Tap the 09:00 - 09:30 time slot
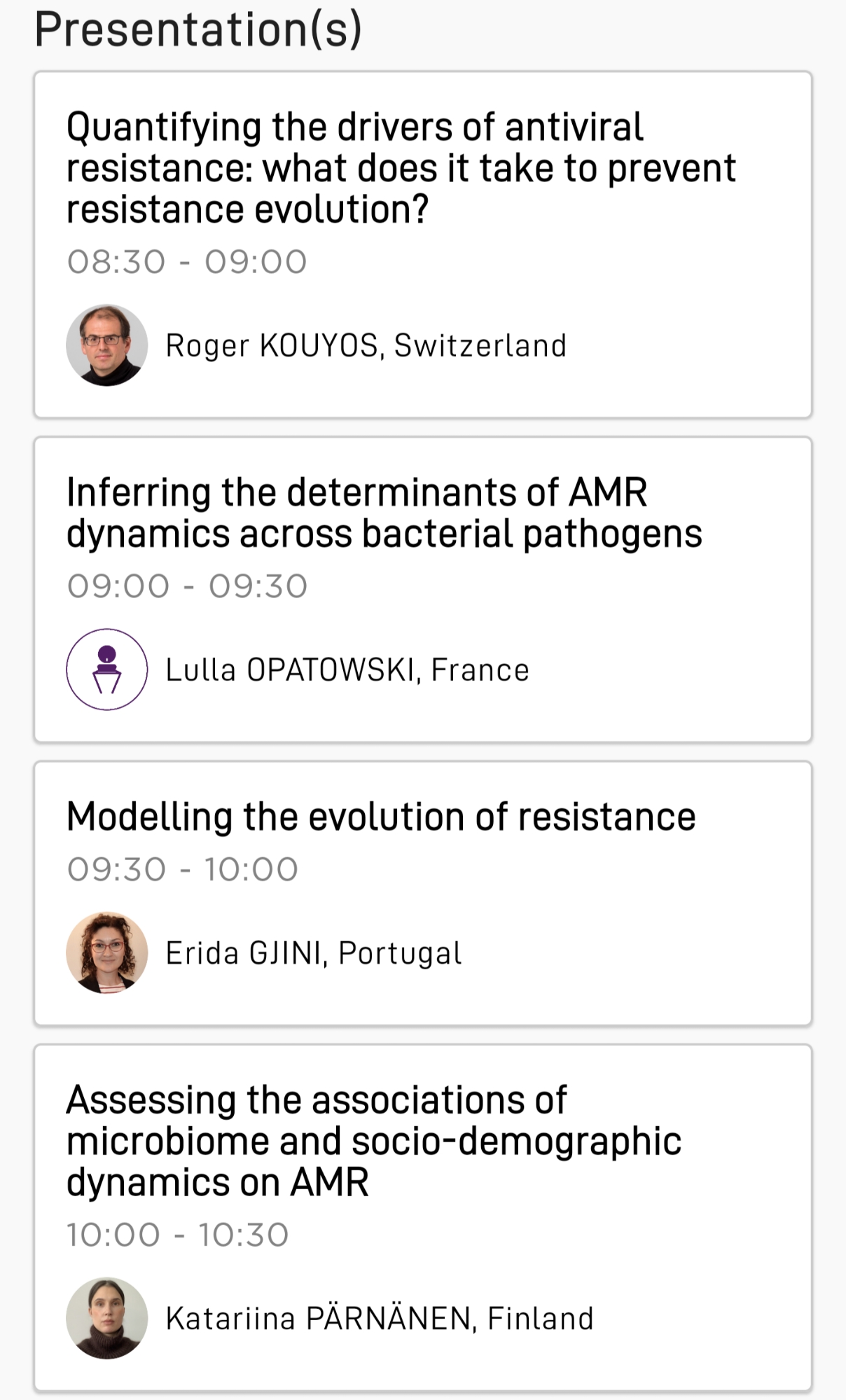The image size is (846, 1400). click(x=187, y=586)
